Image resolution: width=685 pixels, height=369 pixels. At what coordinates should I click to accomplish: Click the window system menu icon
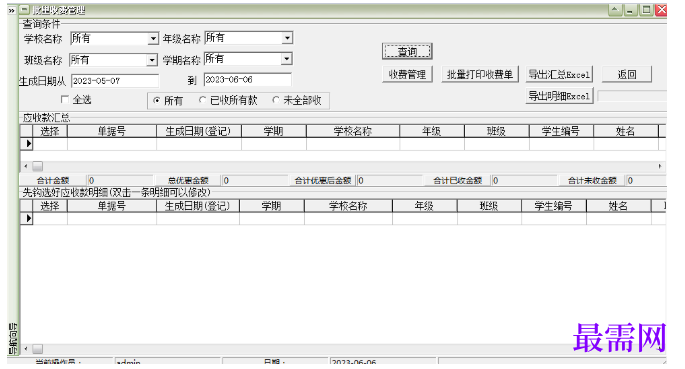(x=25, y=10)
